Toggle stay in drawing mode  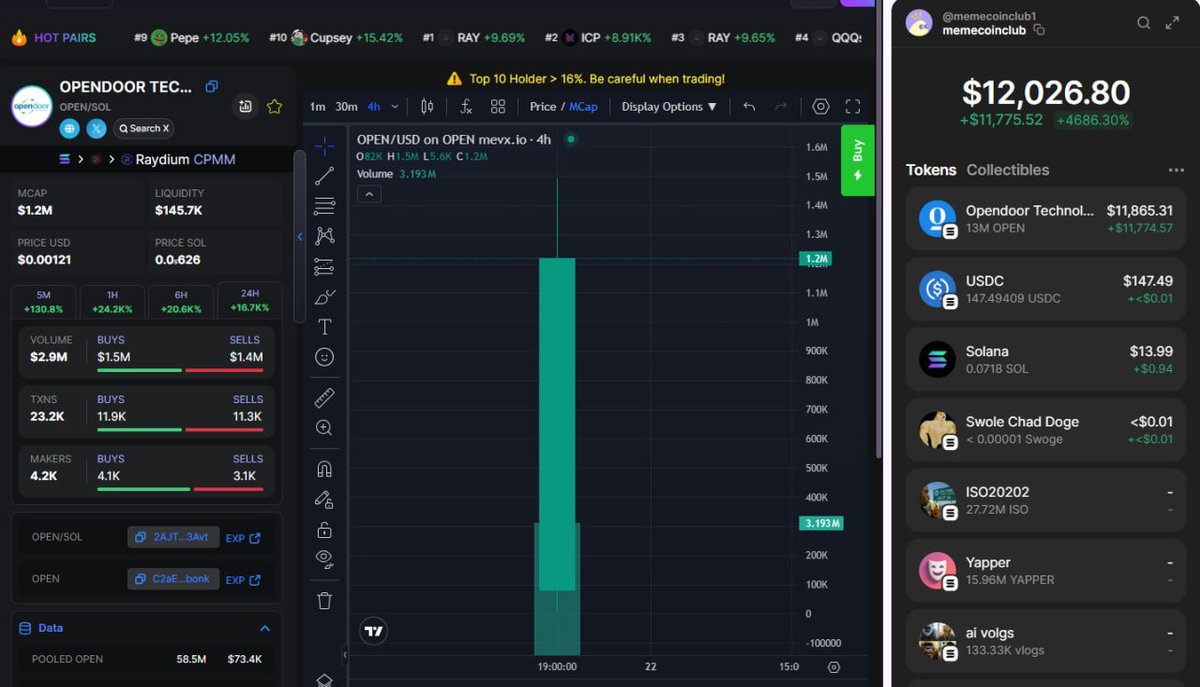tap(324, 499)
